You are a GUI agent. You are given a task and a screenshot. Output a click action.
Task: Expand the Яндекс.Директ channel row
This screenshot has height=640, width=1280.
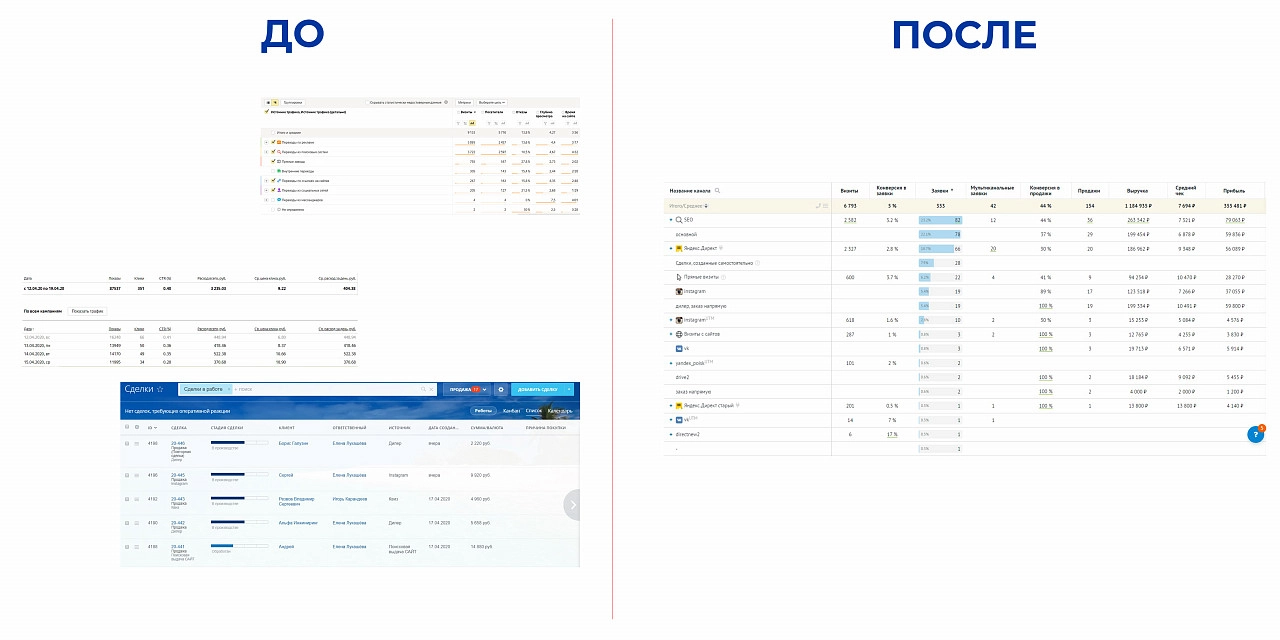(x=671, y=249)
